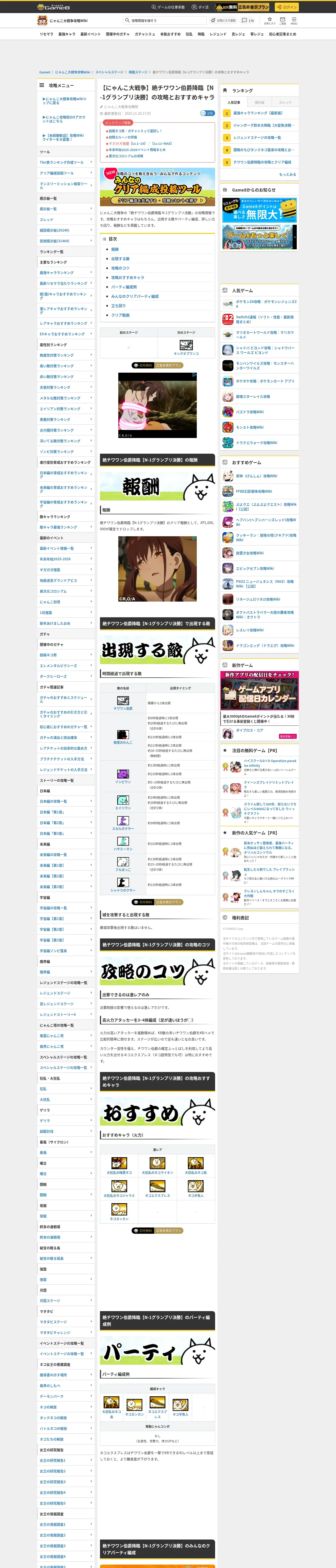Open ゲームの仕事多数 link in top bar
This screenshot has height=1568, width=336.
(x=168, y=7)
